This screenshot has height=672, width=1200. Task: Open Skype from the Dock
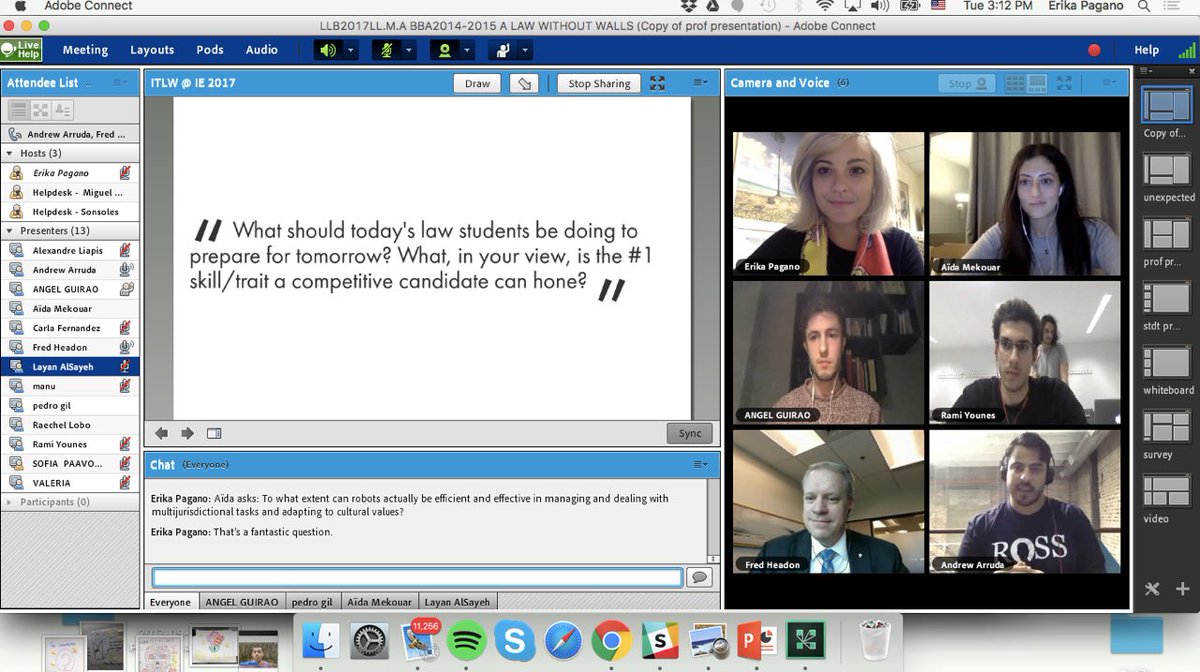pos(514,641)
